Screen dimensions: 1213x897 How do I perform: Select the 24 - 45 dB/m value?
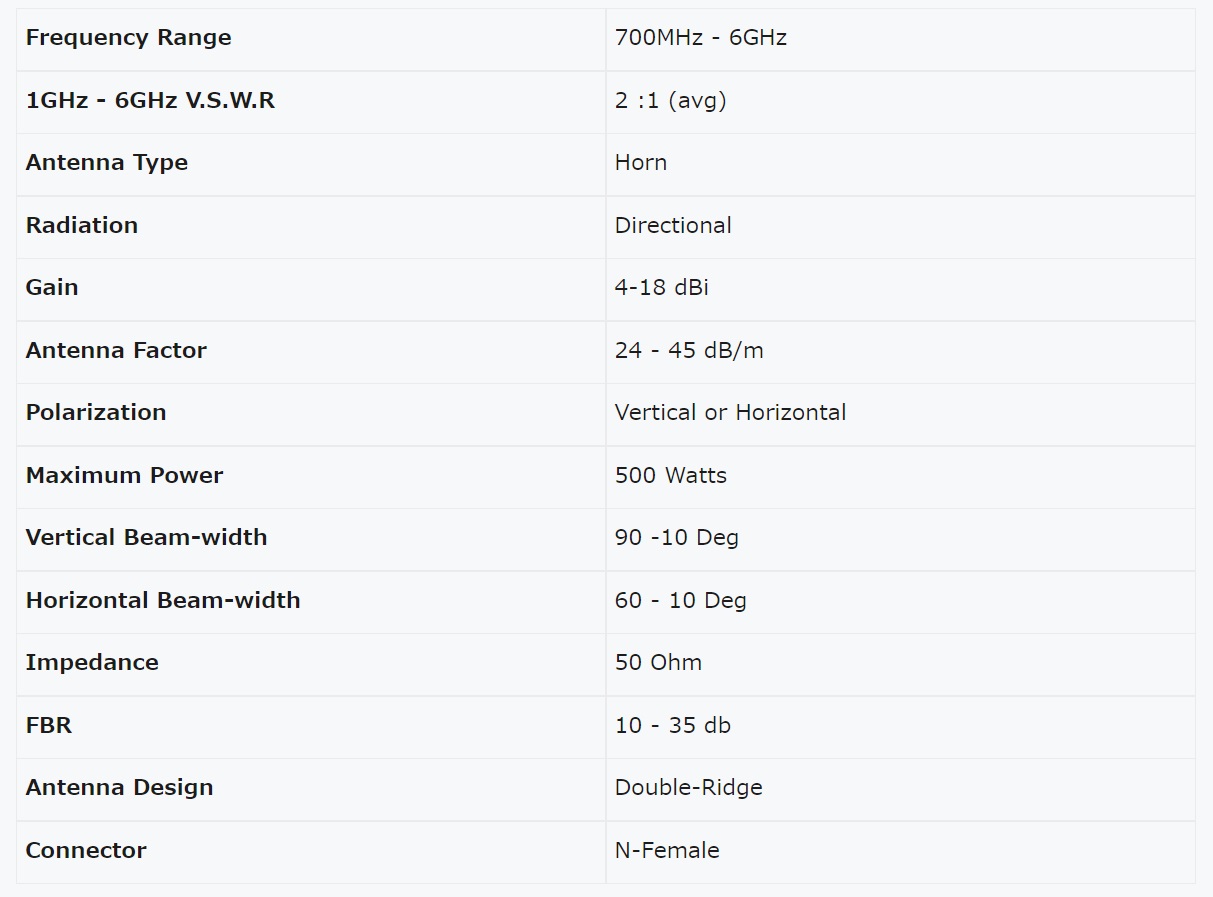(689, 351)
